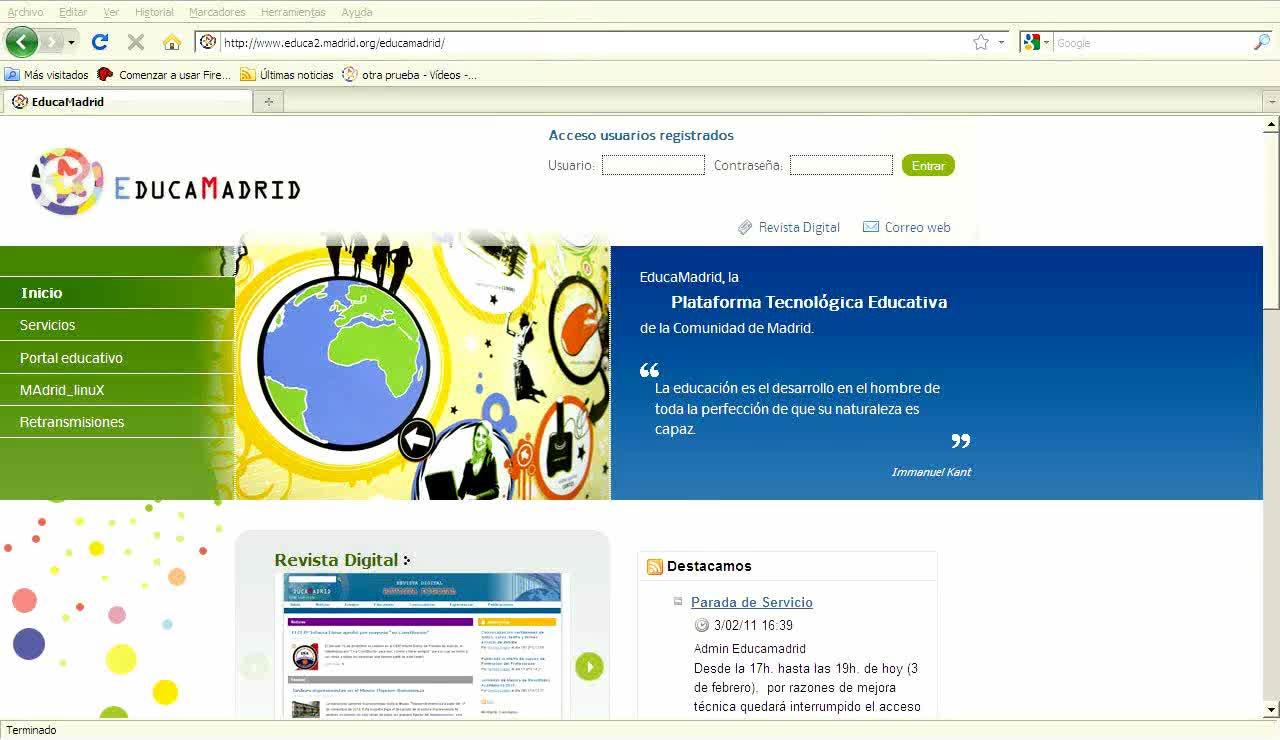
Task: Open the Correo web link
Action: [x=907, y=227]
